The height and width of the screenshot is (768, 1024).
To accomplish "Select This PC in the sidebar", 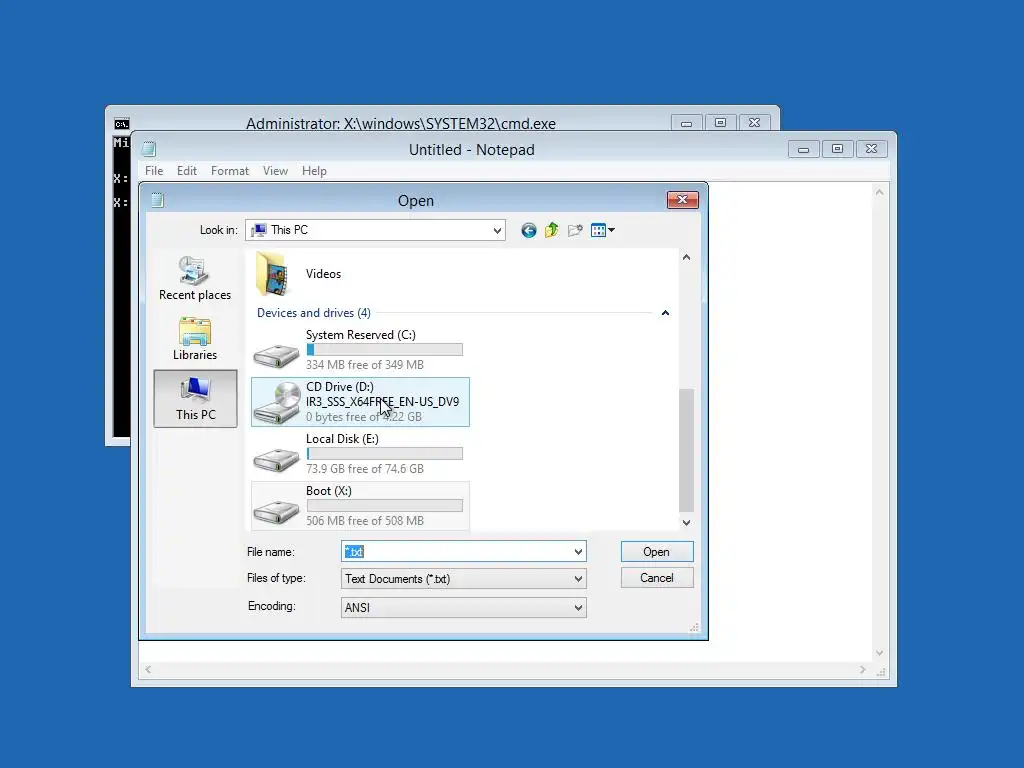I will [x=195, y=398].
